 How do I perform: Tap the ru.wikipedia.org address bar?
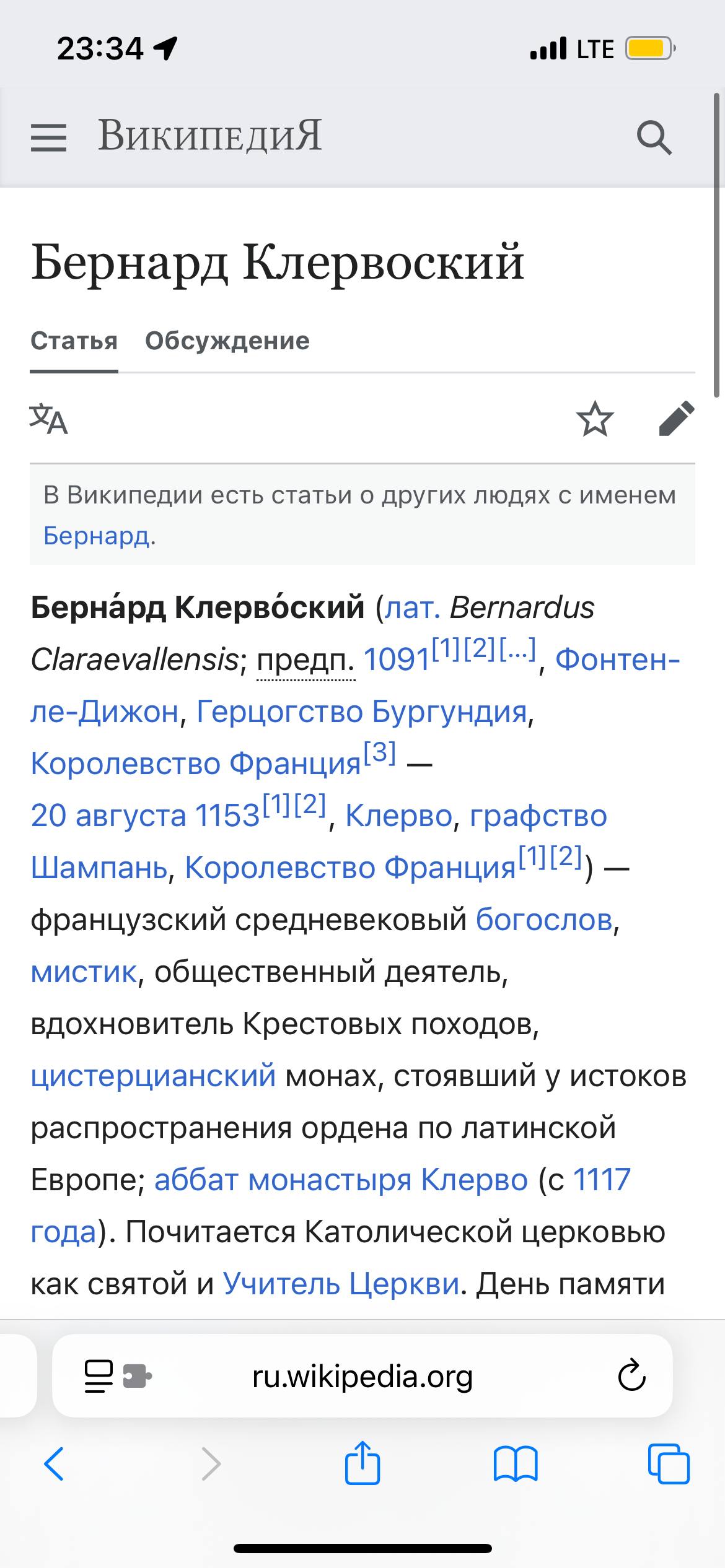point(362,1377)
